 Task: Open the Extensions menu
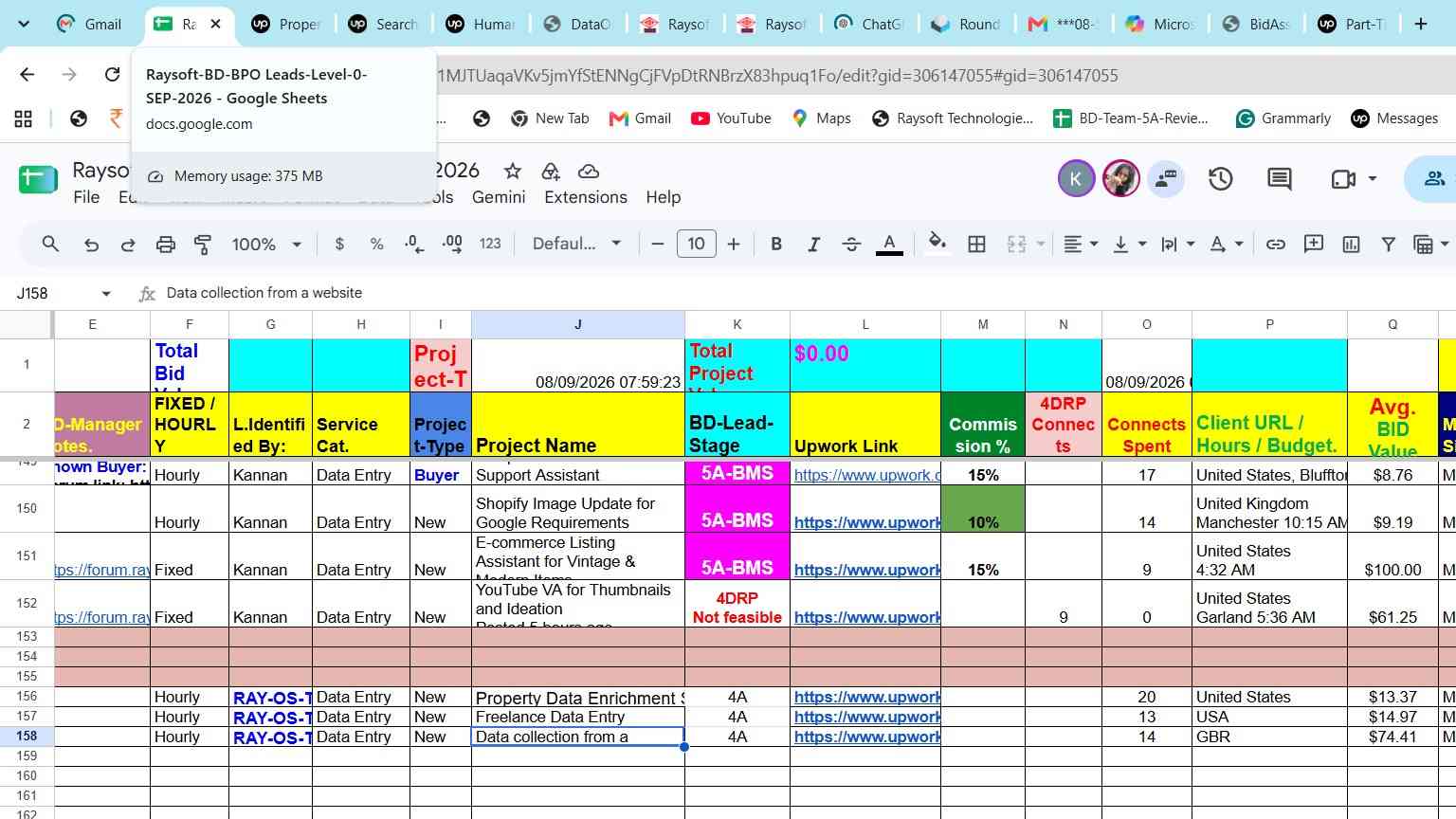586,197
